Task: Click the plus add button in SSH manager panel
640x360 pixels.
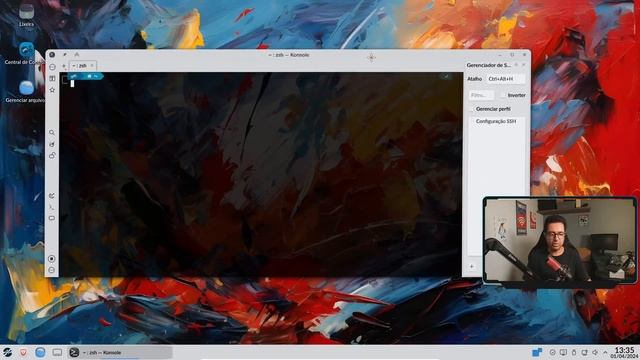Action: pyautogui.click(x=472, y=267)
